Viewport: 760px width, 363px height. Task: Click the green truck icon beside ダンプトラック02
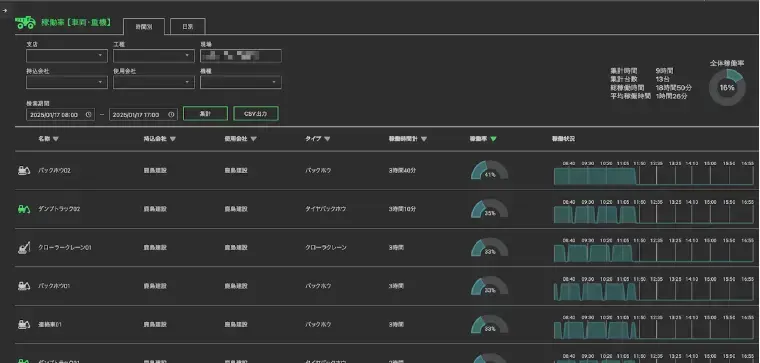click(24, 209)
